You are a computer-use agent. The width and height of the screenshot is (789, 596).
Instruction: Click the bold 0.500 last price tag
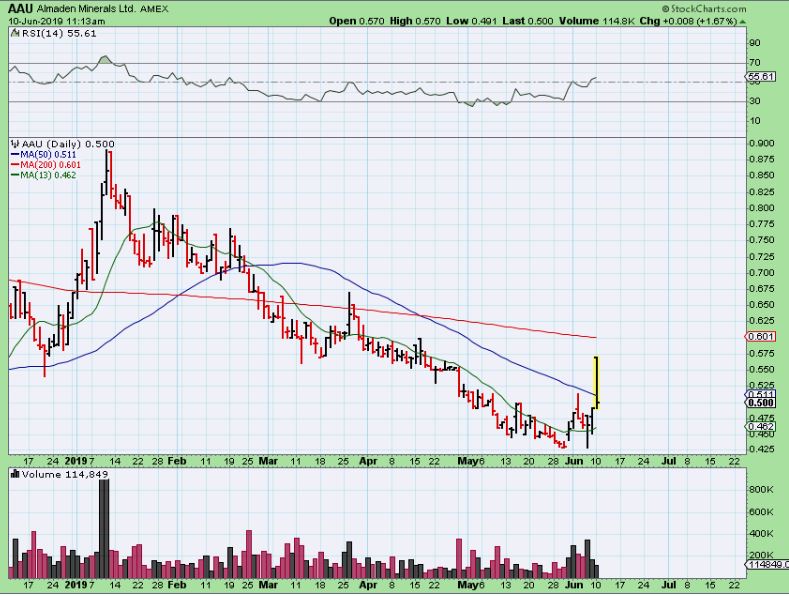click(x=760, y=403)
